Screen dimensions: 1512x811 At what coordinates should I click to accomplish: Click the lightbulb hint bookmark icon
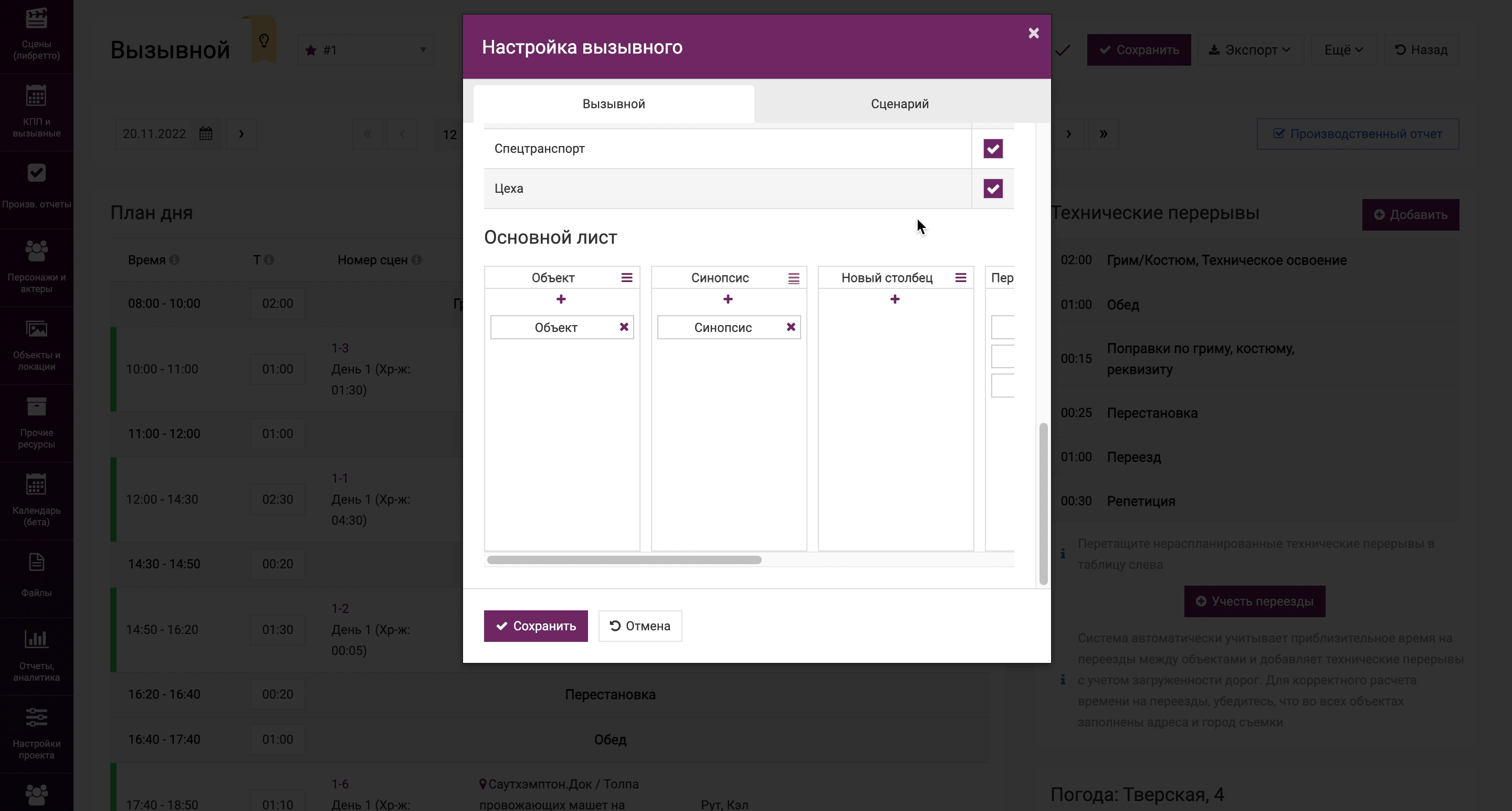[264, 40]
